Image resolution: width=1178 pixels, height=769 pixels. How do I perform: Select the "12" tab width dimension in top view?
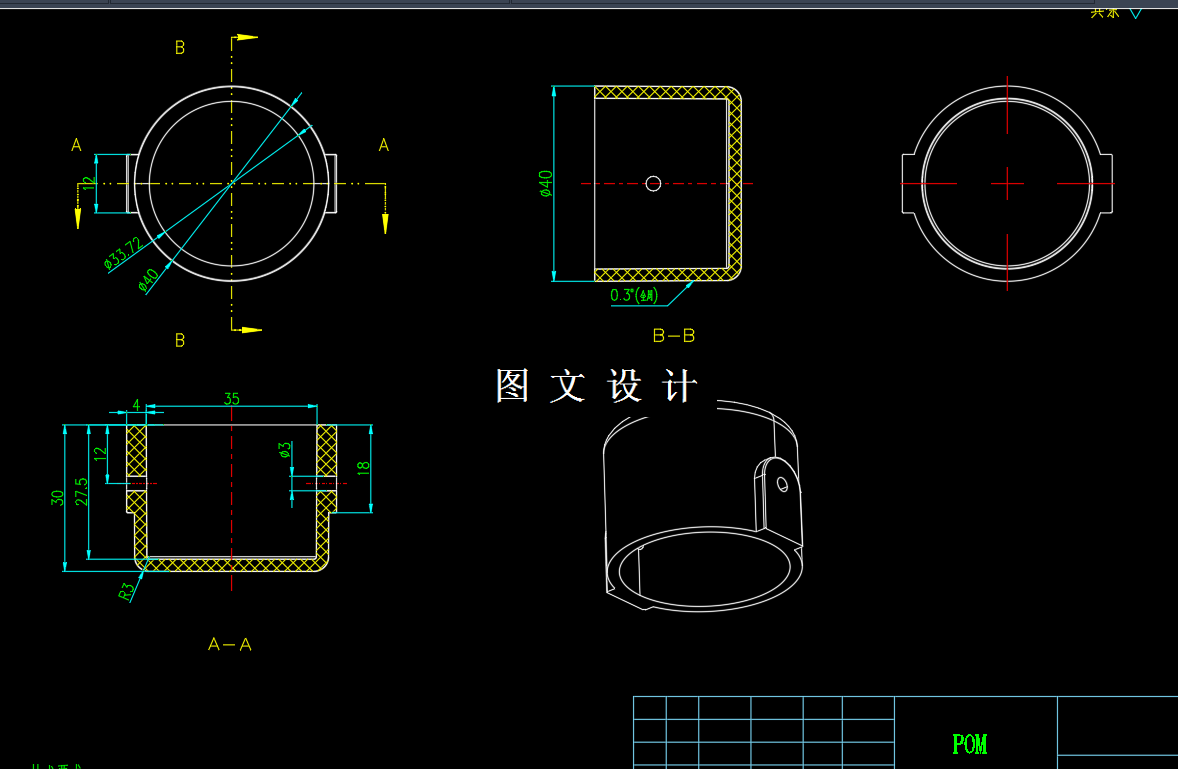pyautogui.click(x=88, y=183)
